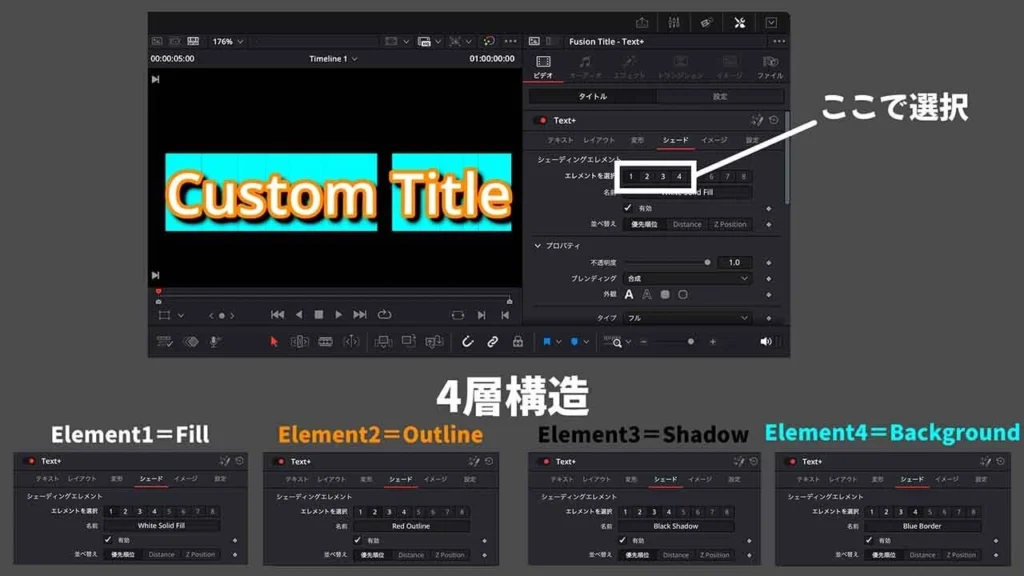Open the ビデオ inspector panel icon
This screenshot has width=1024, height=576.
[x=543, y=66]
